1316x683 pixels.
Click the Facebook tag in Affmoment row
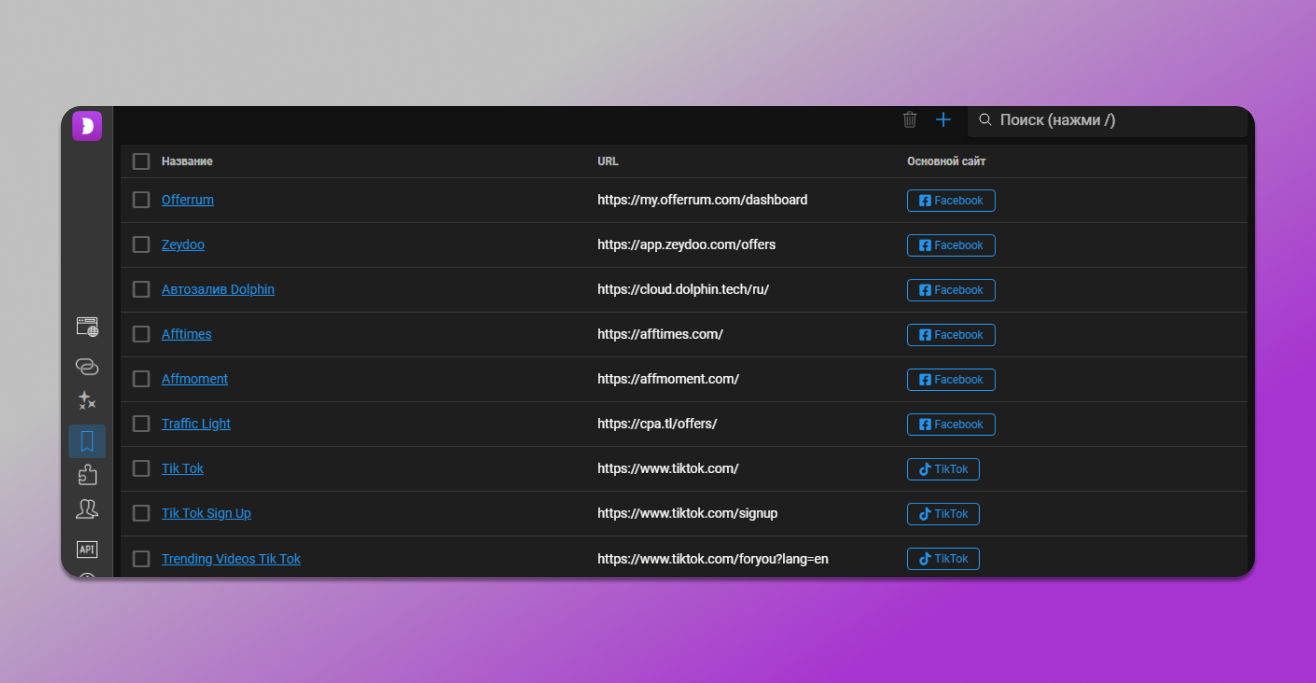tap(950, 380)
